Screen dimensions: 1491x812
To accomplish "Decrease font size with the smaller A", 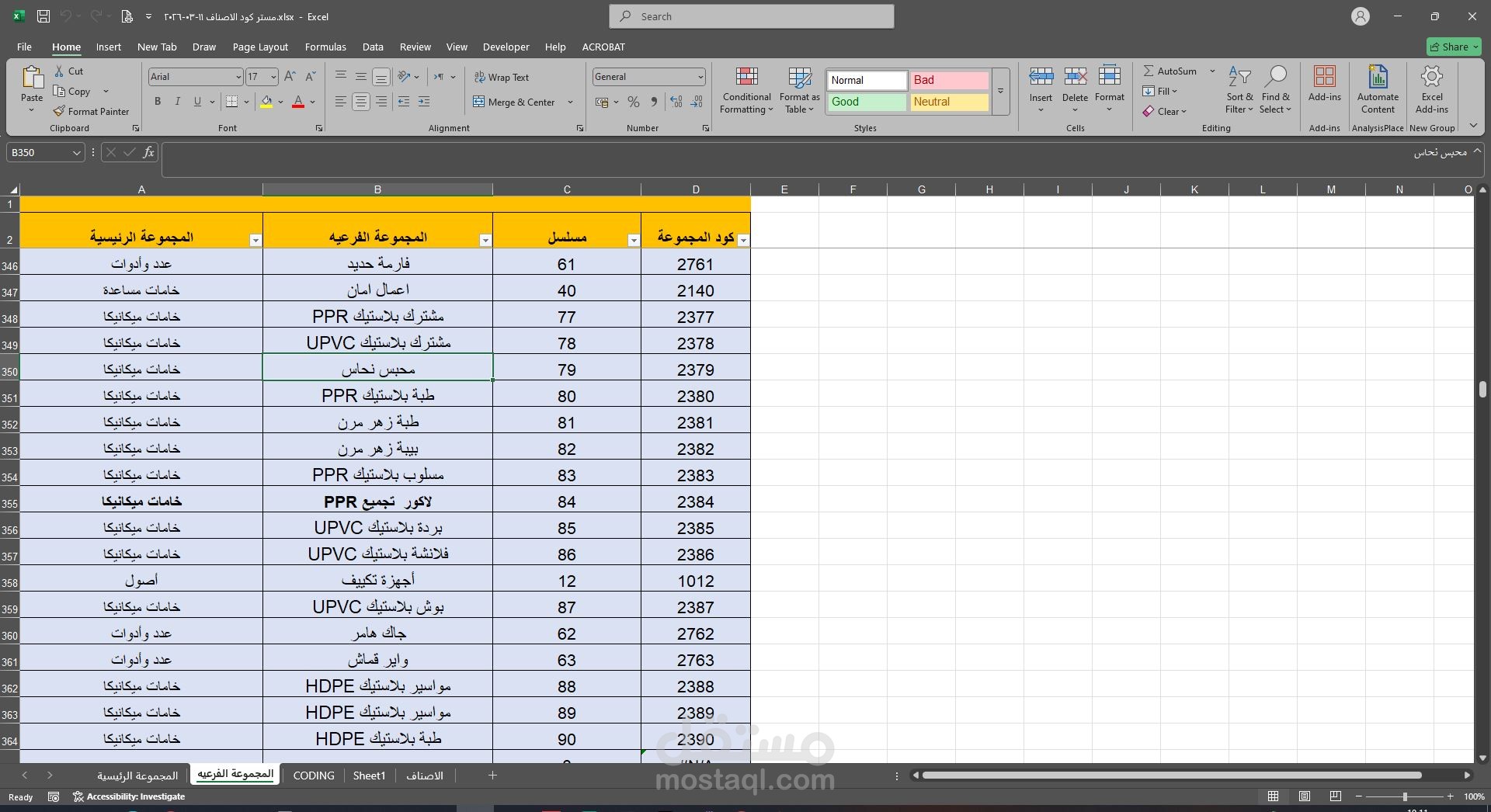I will click(x=310, y=76).
